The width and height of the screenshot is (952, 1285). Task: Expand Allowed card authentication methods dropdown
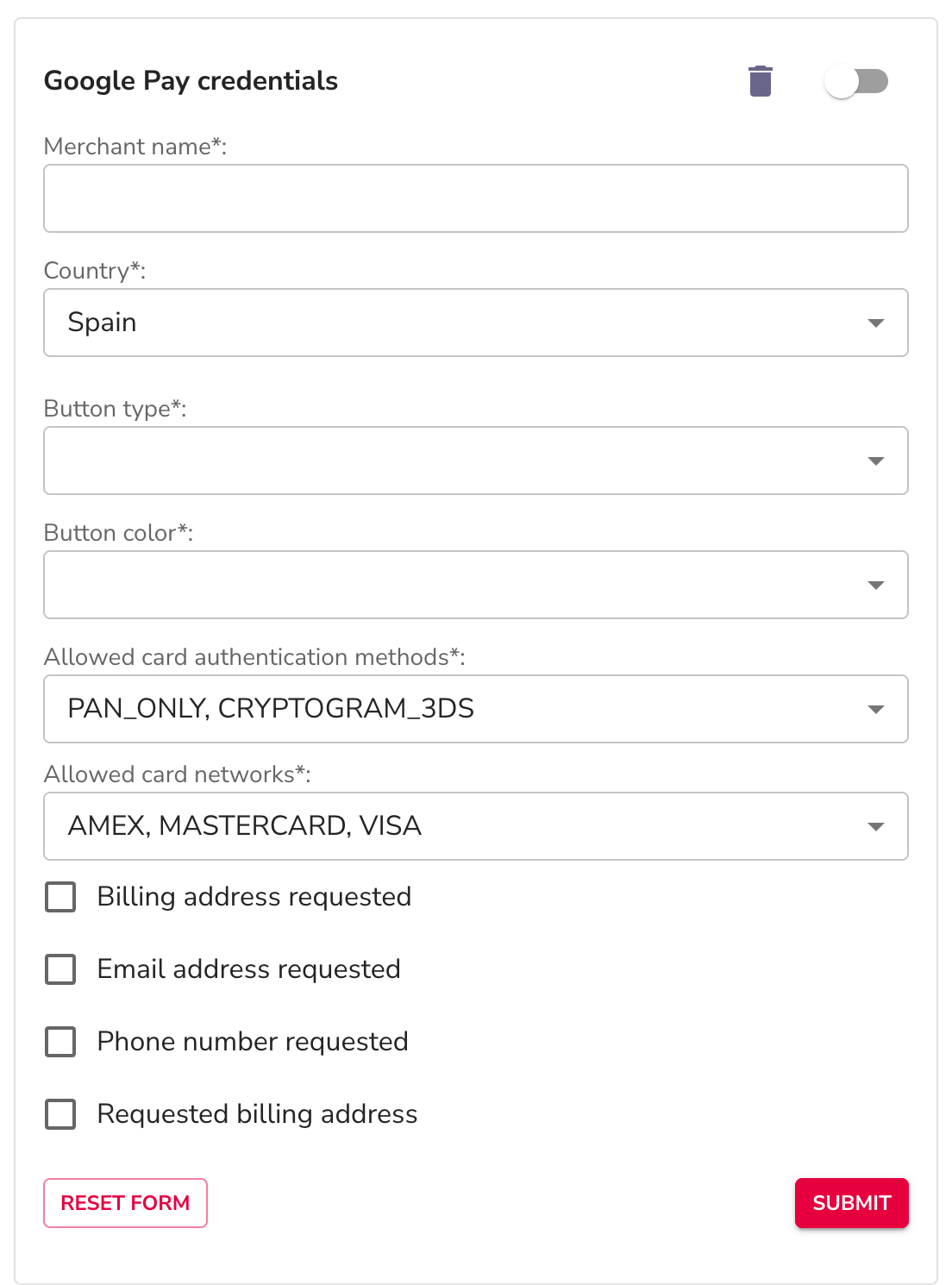click(x=476, y=709)
